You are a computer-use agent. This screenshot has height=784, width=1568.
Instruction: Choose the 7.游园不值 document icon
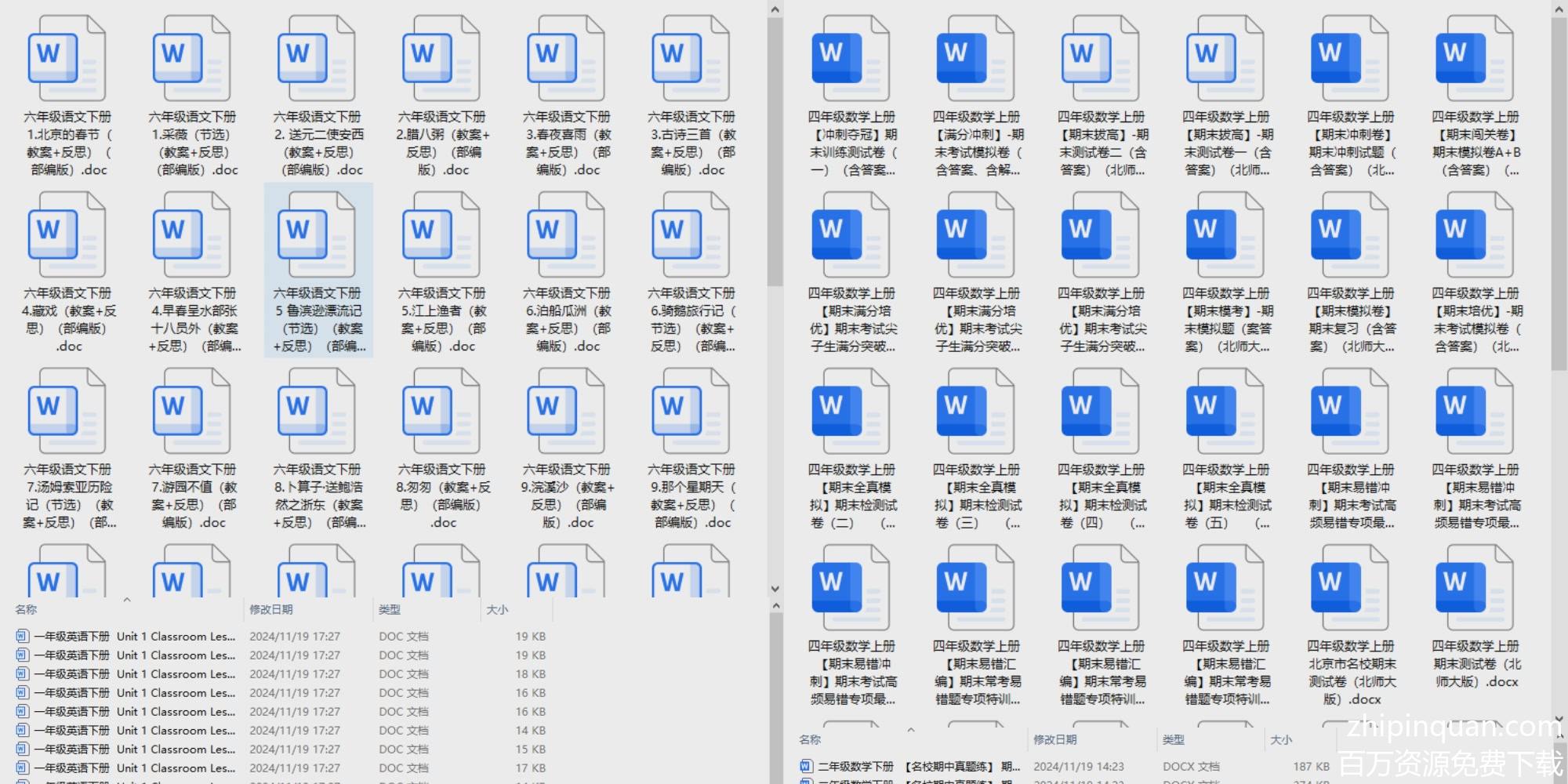[x=192, y=412]
